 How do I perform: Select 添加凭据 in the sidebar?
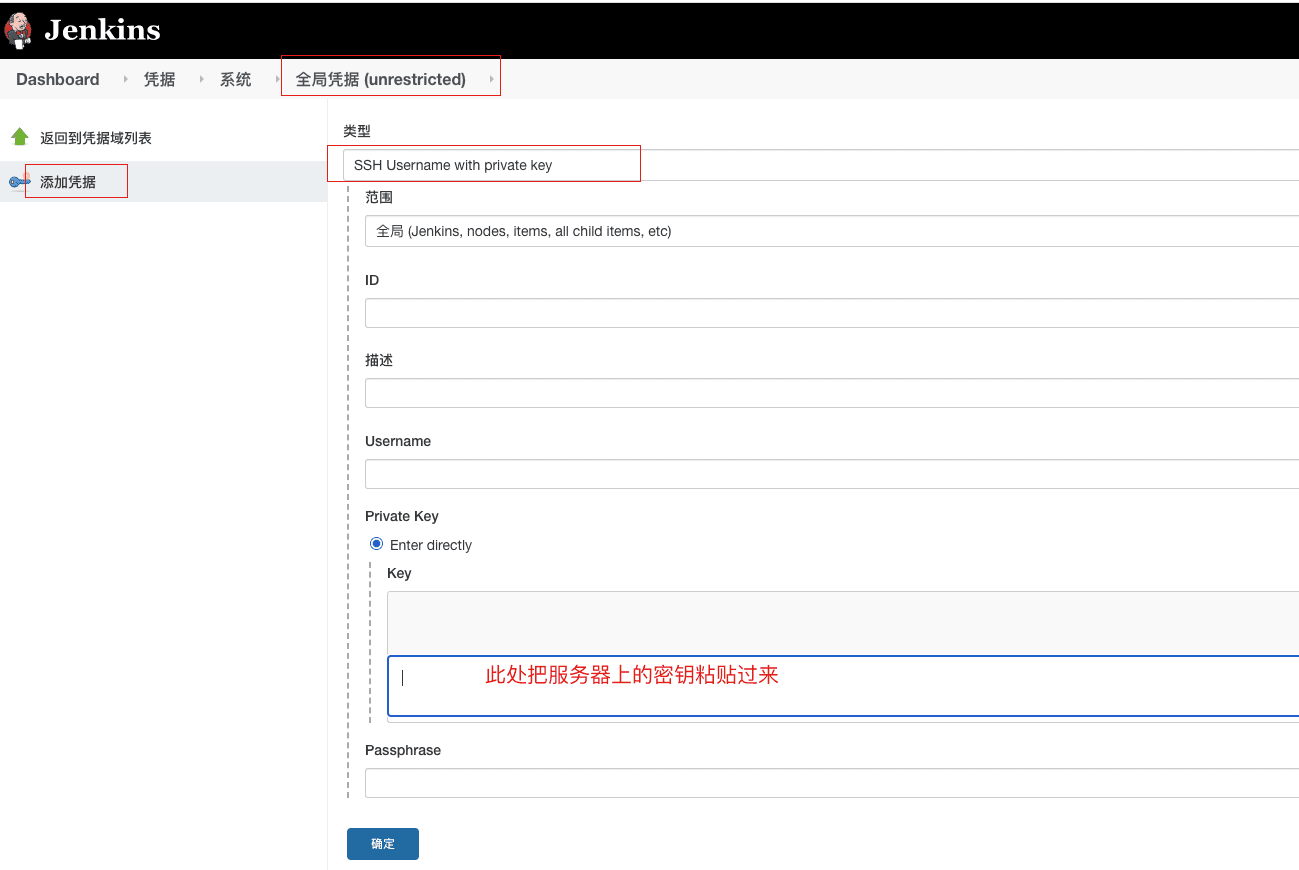[x=68, y=182]
